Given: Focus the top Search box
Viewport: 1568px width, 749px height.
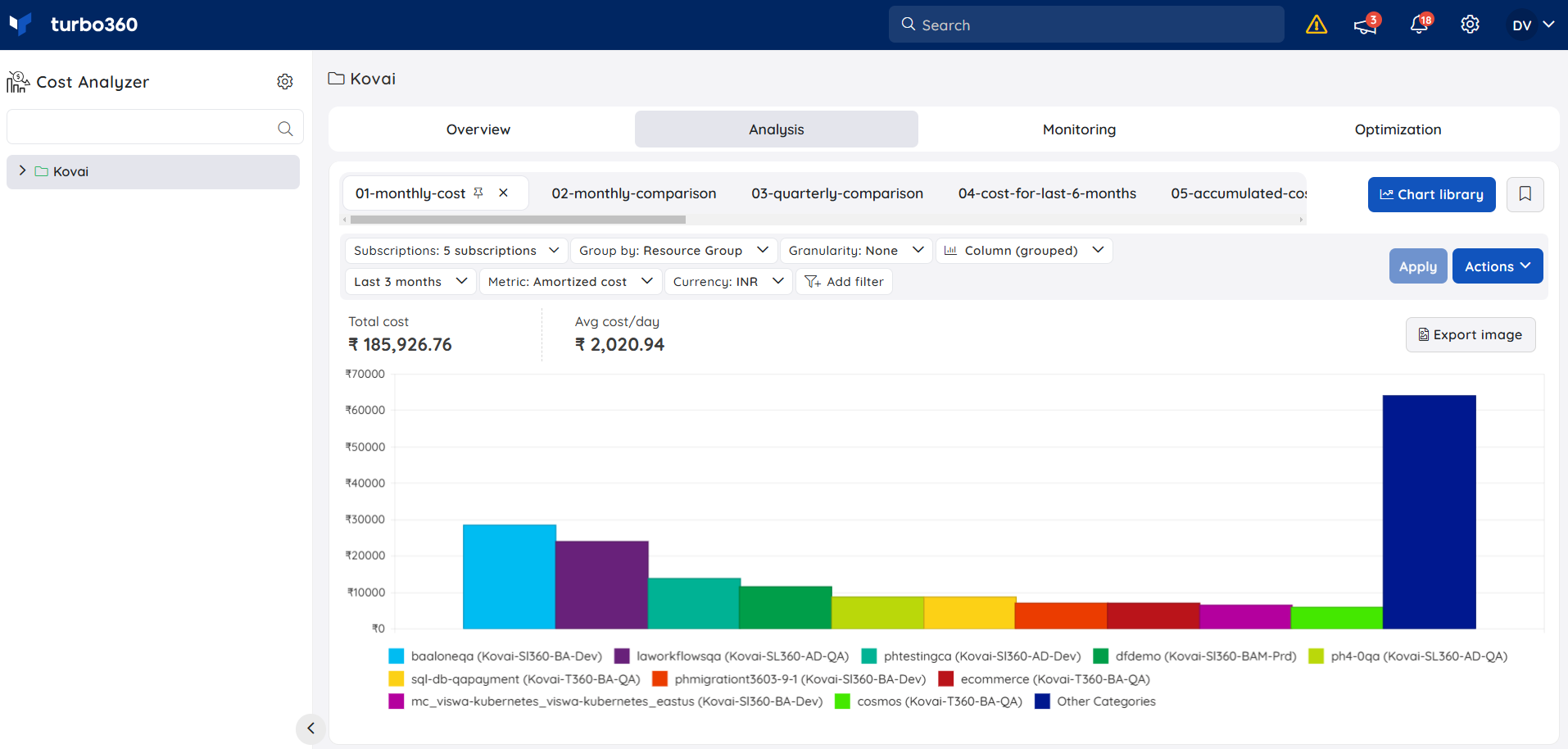Looking at the screenshot, I should tap(1086, 25).
